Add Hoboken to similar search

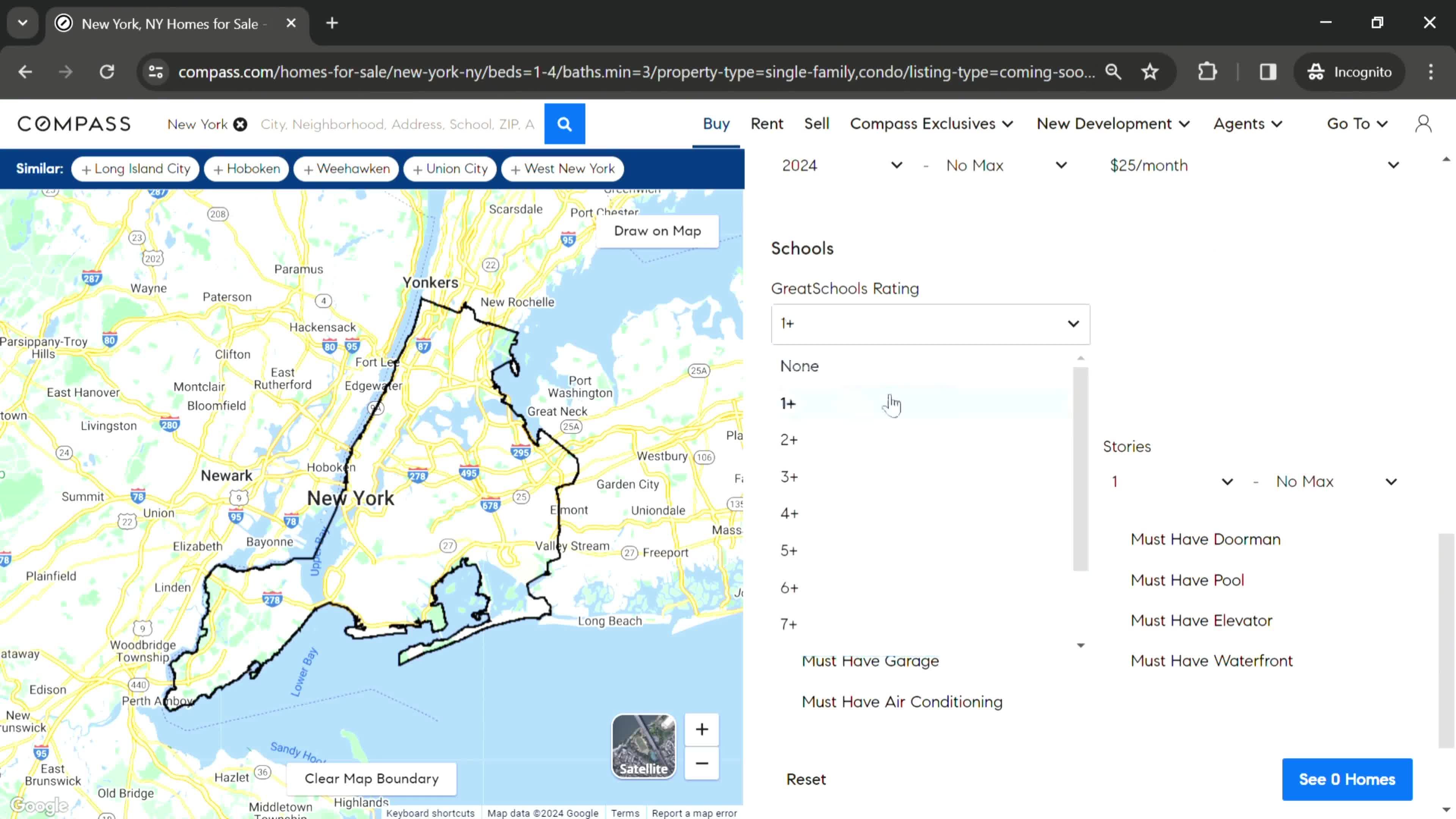[246, 168]
